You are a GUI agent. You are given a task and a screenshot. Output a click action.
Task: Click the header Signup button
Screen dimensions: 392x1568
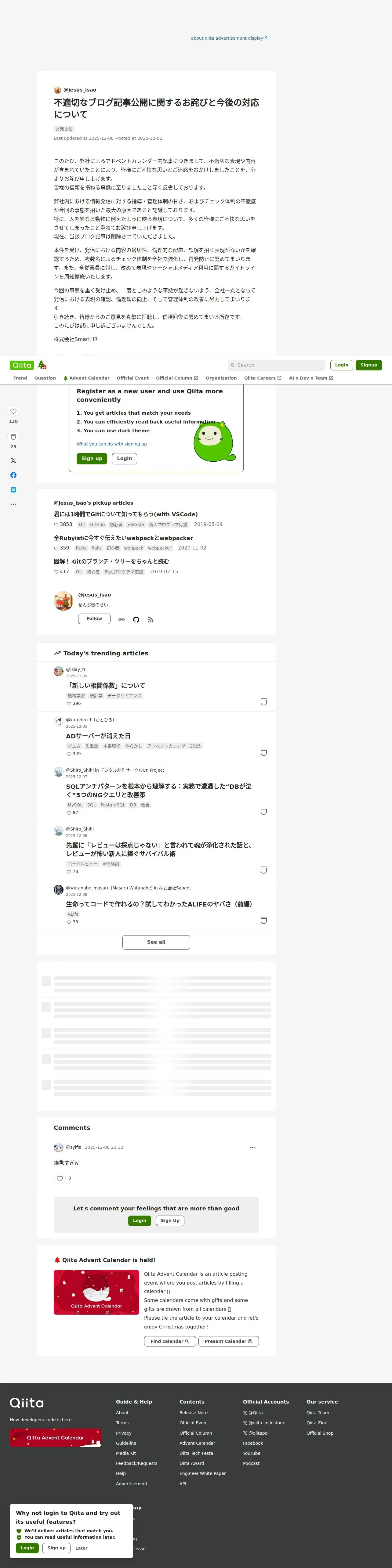[x=369, y=365]
